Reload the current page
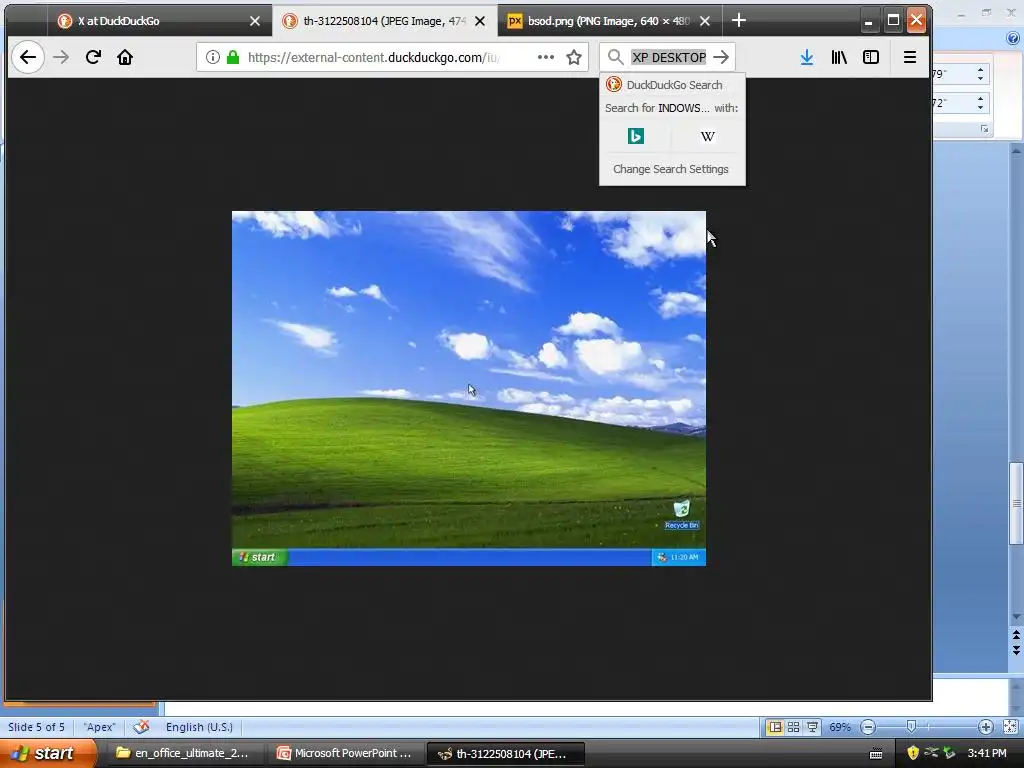 click(x=93, y=57)
